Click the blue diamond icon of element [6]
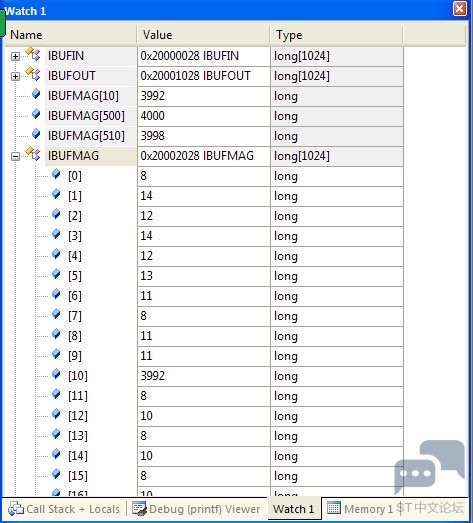The height and width of the screenshot is (523, 473). click(56, 294)
